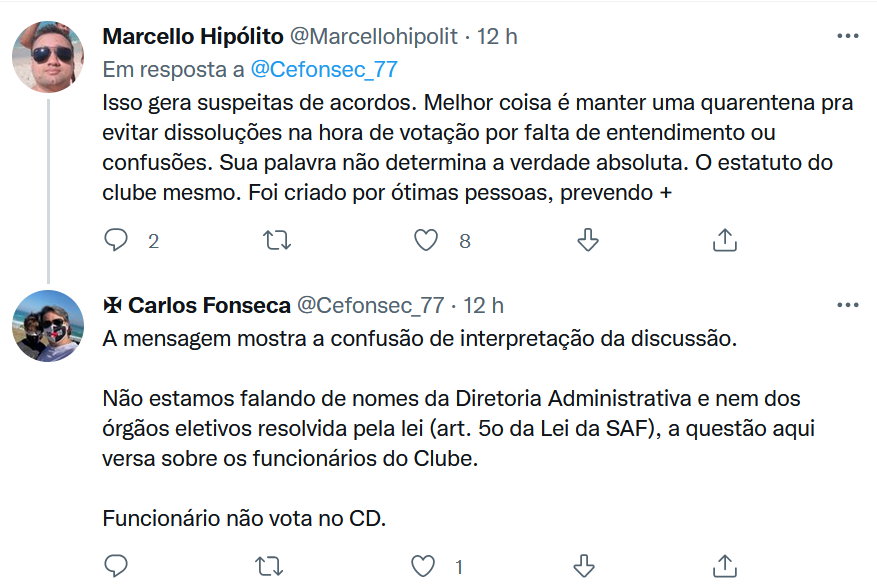Open Marcello Hipólito's profile picture
This screenshot has width=877, height=585.
tap(48, 56)
